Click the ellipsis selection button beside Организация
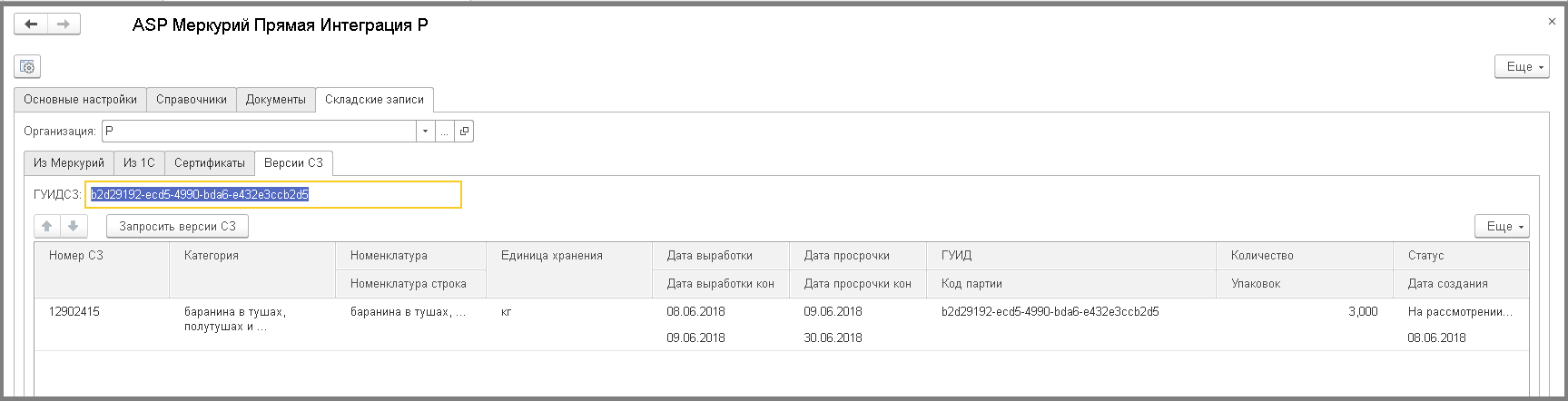The image size is (1568, 401). (x=445, y=132)
